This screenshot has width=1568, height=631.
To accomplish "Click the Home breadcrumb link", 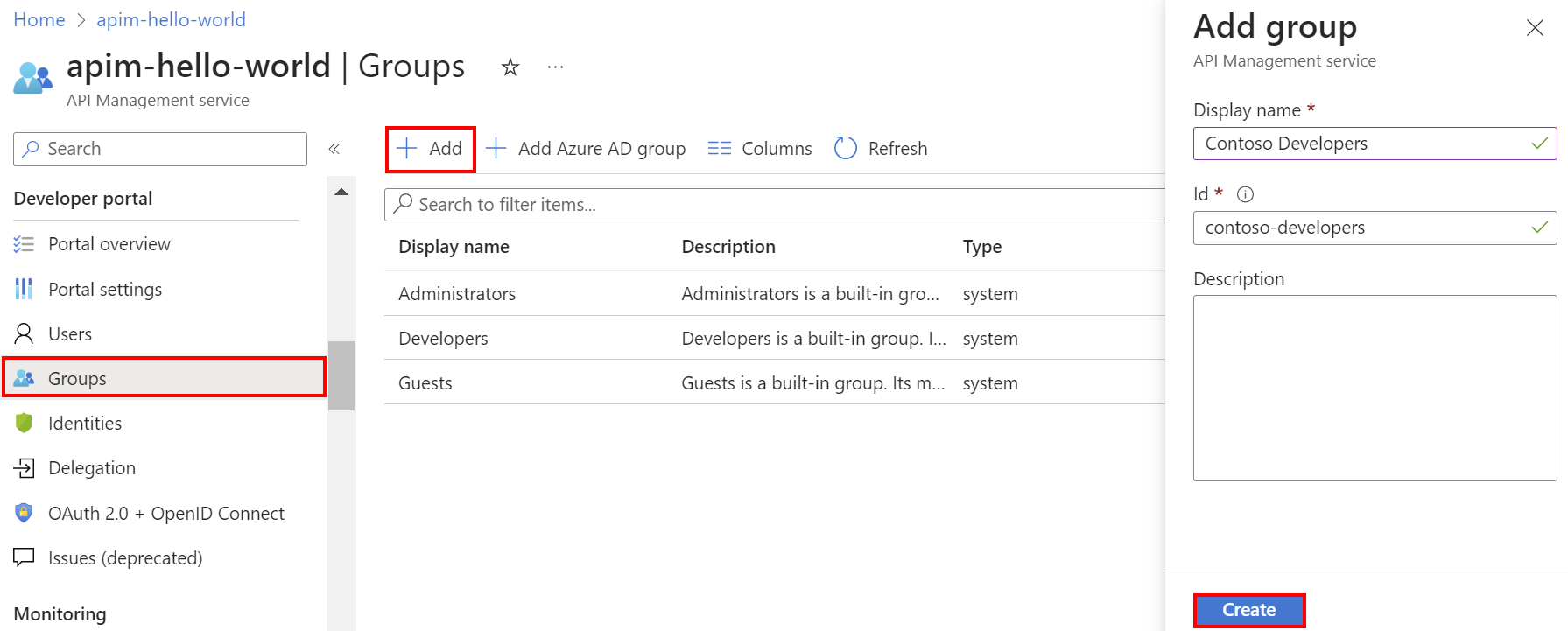I will [x=39, y=20].
